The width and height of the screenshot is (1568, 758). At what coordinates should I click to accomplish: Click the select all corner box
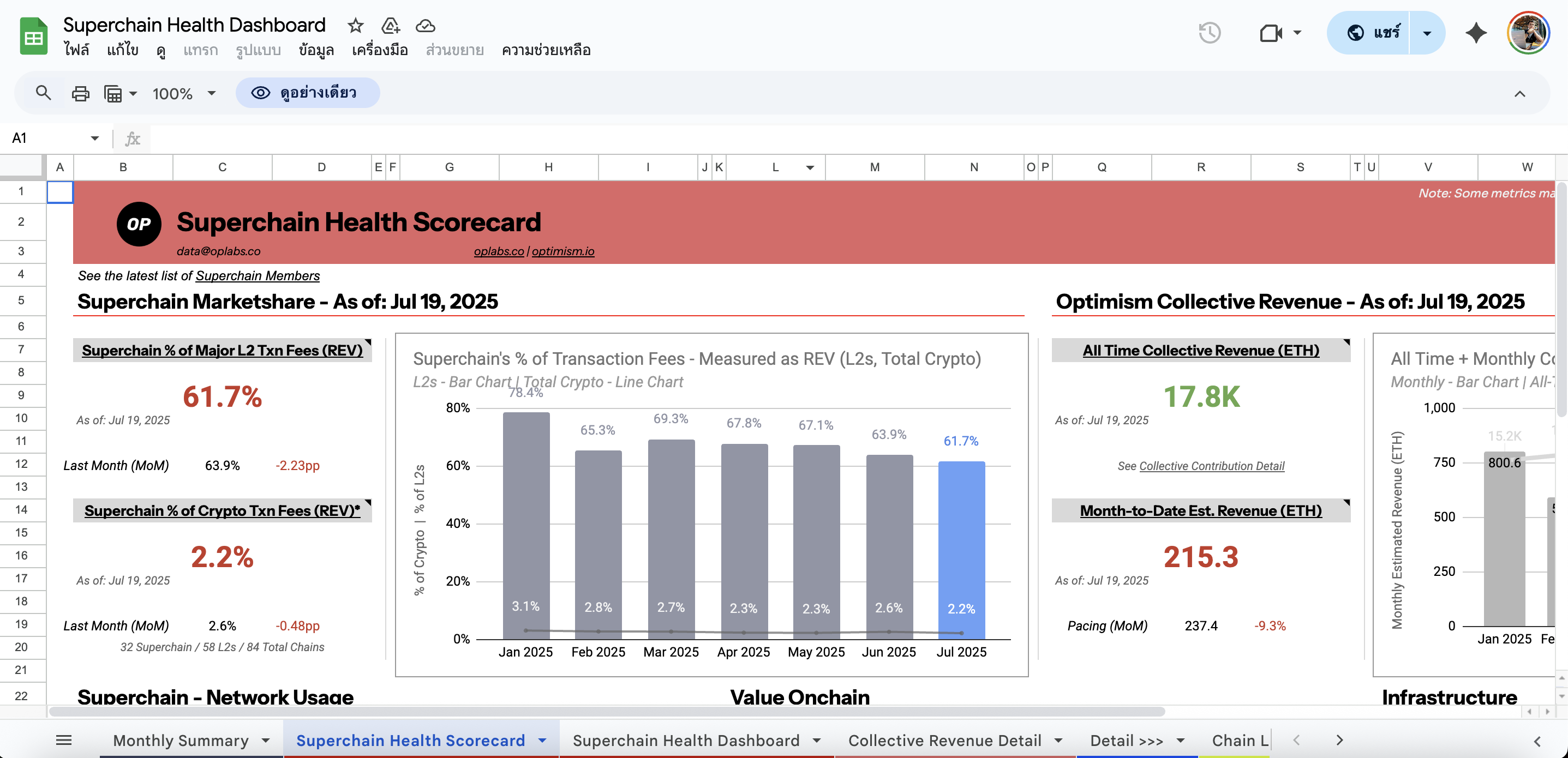[x=22, y=167]
